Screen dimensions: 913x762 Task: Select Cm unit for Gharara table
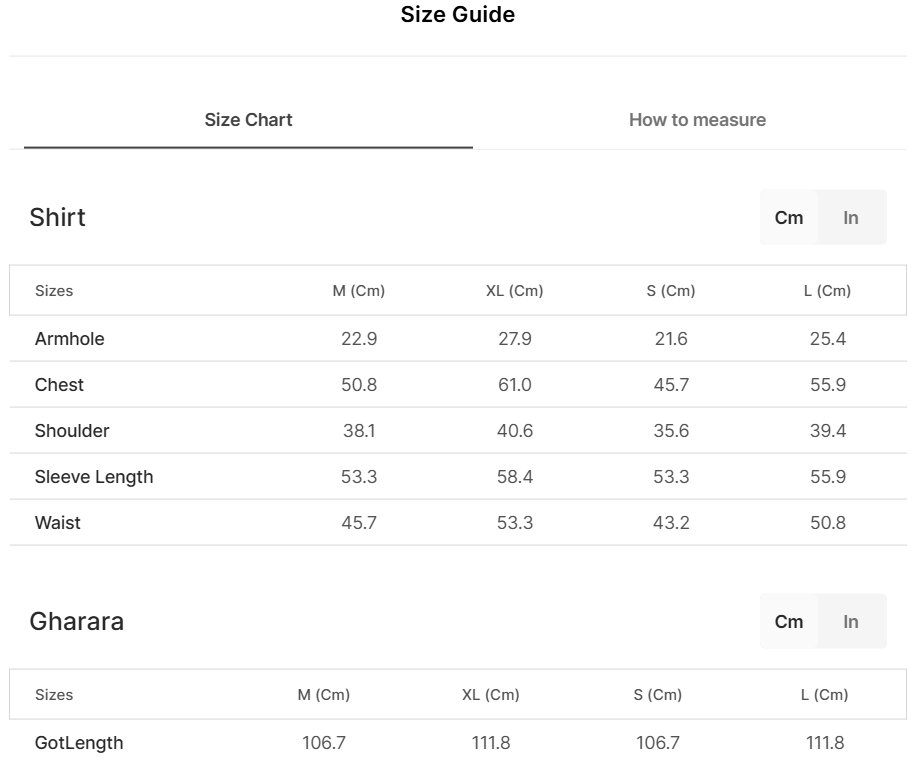coord(789,622)
